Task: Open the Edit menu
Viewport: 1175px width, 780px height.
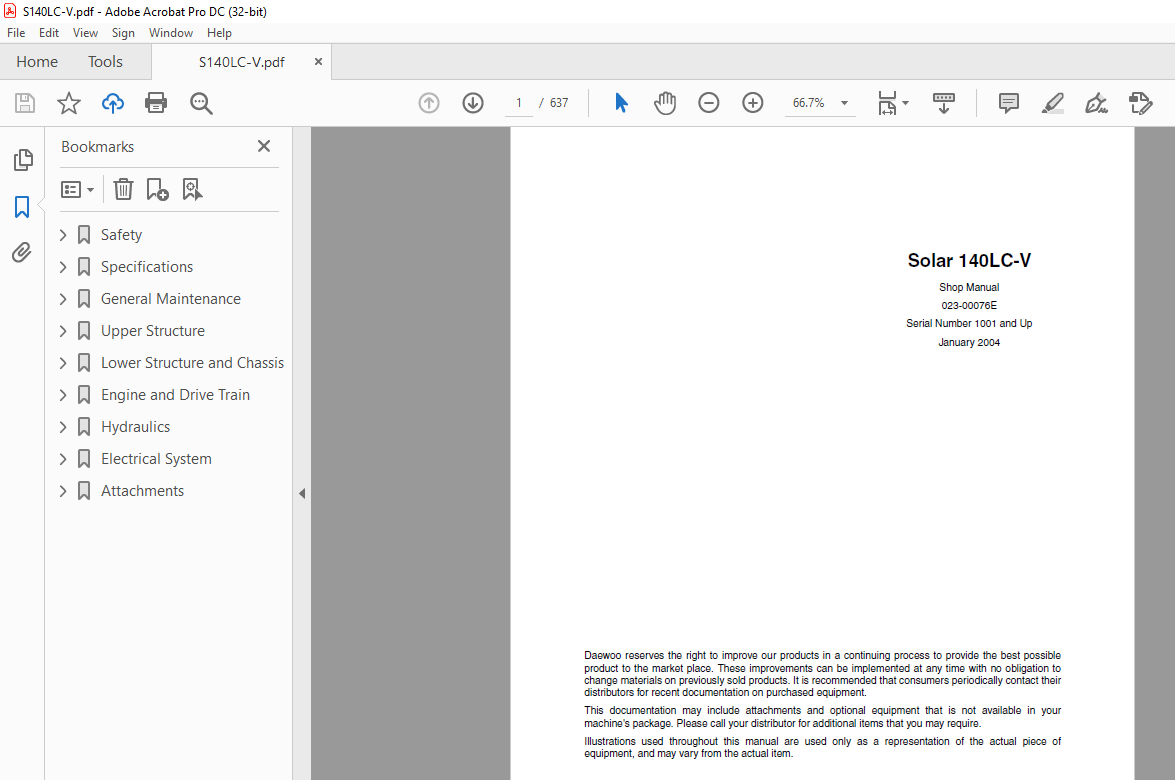Action: 49,33
